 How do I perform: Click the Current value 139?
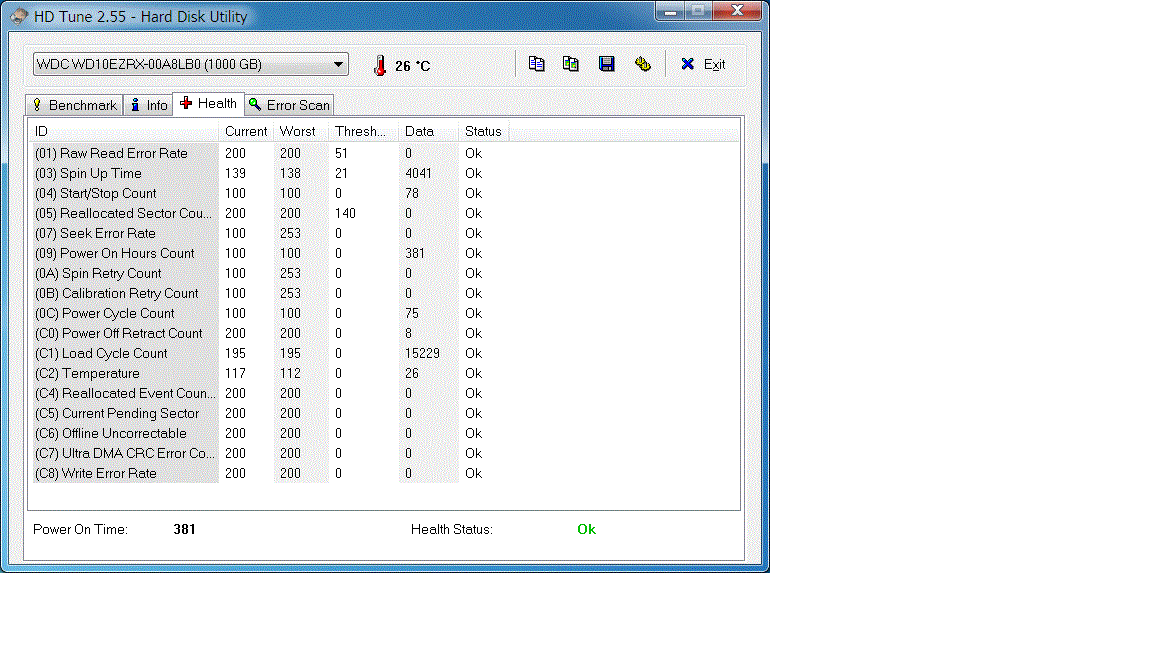pyautogui.click(x=235, y=173)
